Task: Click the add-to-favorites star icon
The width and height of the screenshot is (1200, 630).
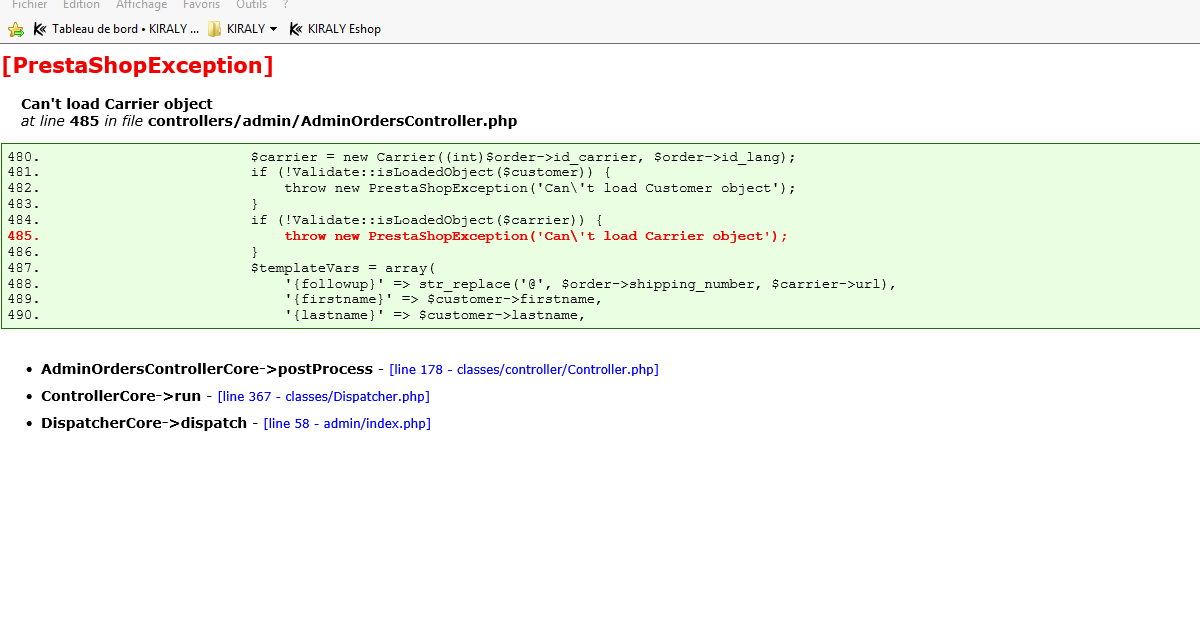Action: pos(16,29)
